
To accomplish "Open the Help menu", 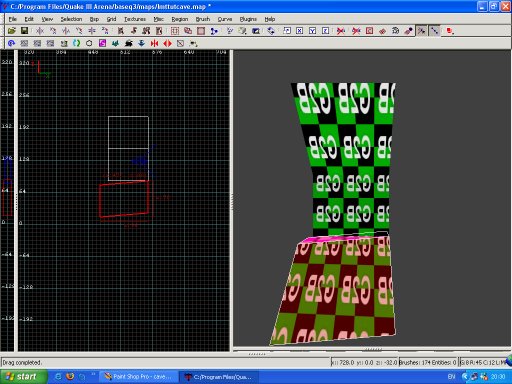I will tap(270, 19).
